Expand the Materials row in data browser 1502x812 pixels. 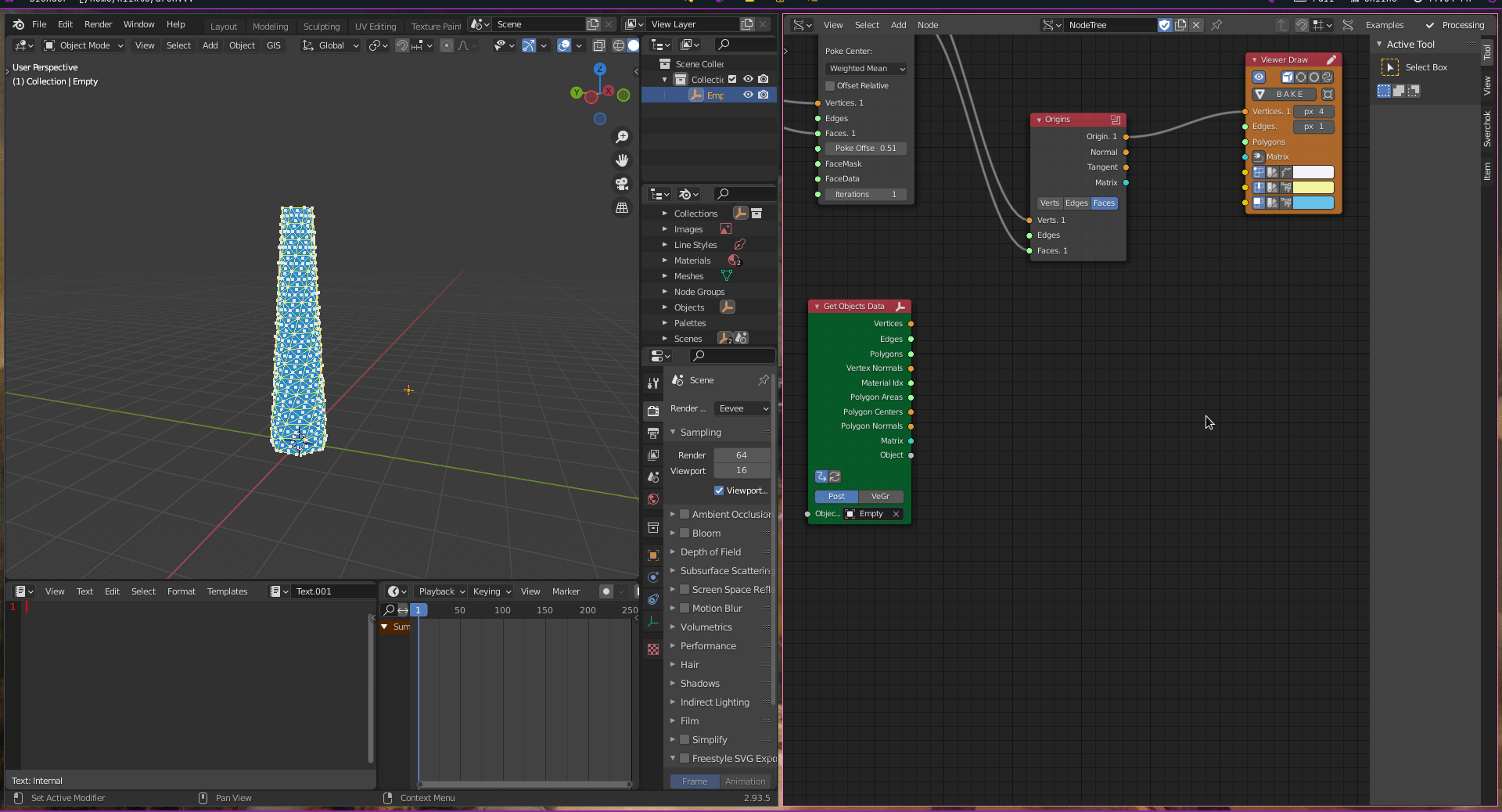pyautogui.click(x=665, y=260)
